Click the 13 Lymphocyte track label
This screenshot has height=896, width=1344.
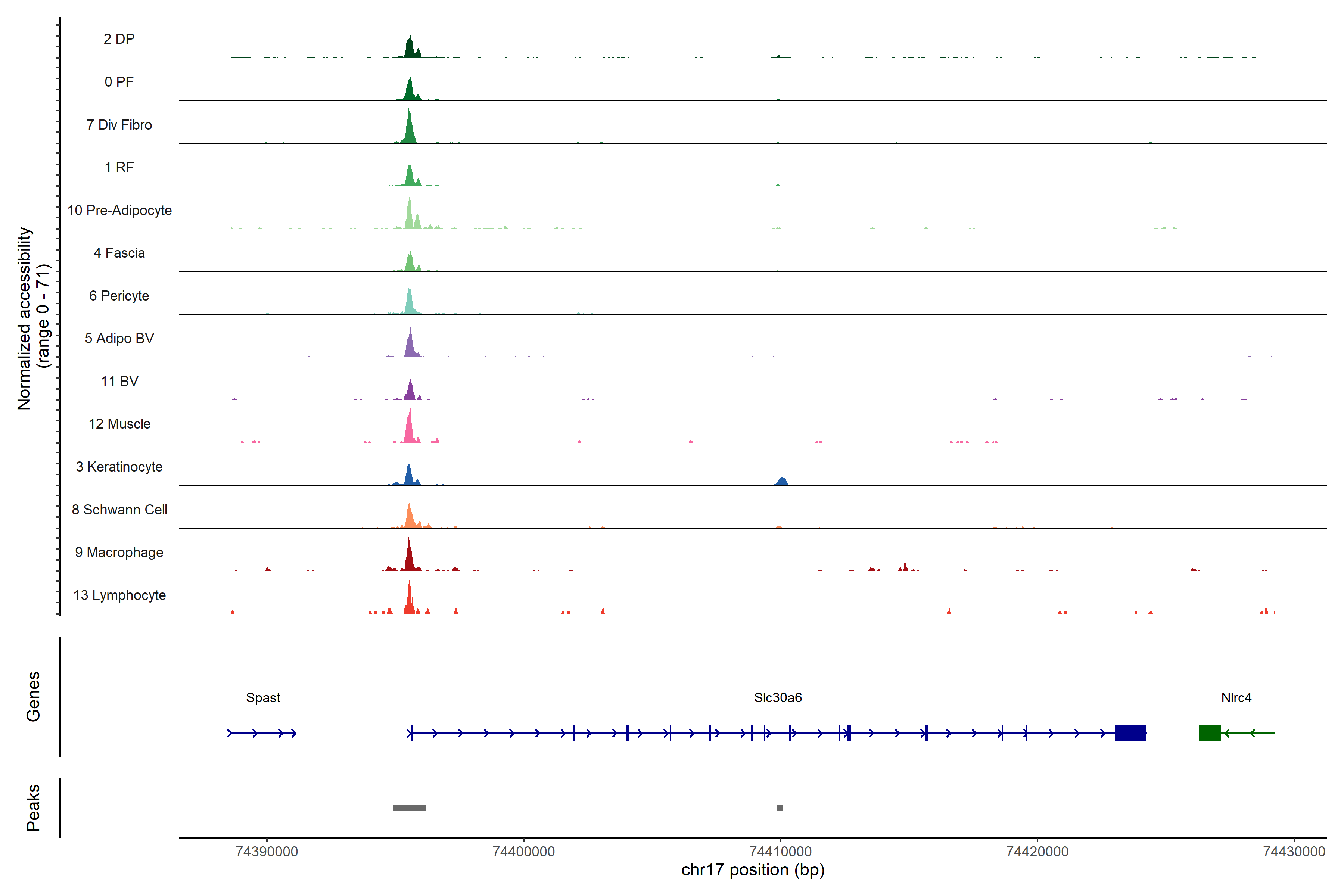pos(119,595)
